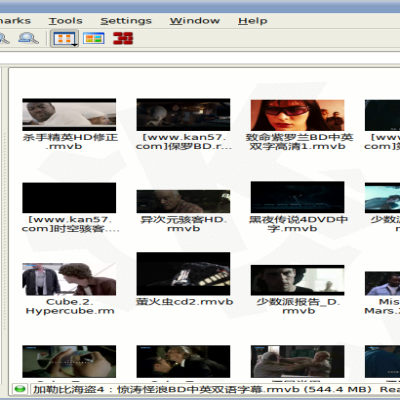Select the 萤火虫cd2.rmvb thumbnail
This screenshot has width=400, height=400.
pos(183,274)
